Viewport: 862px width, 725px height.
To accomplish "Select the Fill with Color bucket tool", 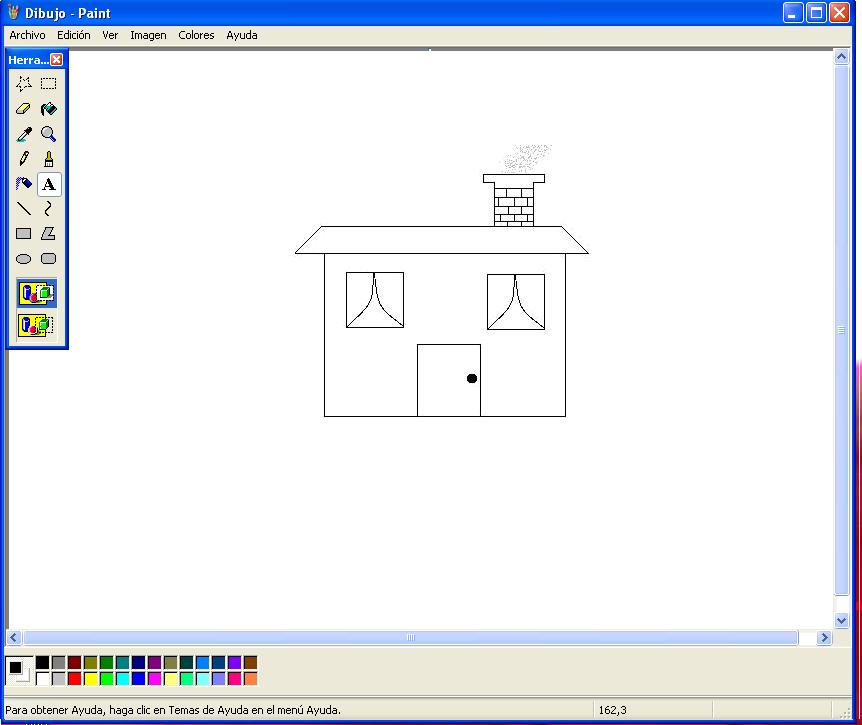I will click(x=48, y=109).
